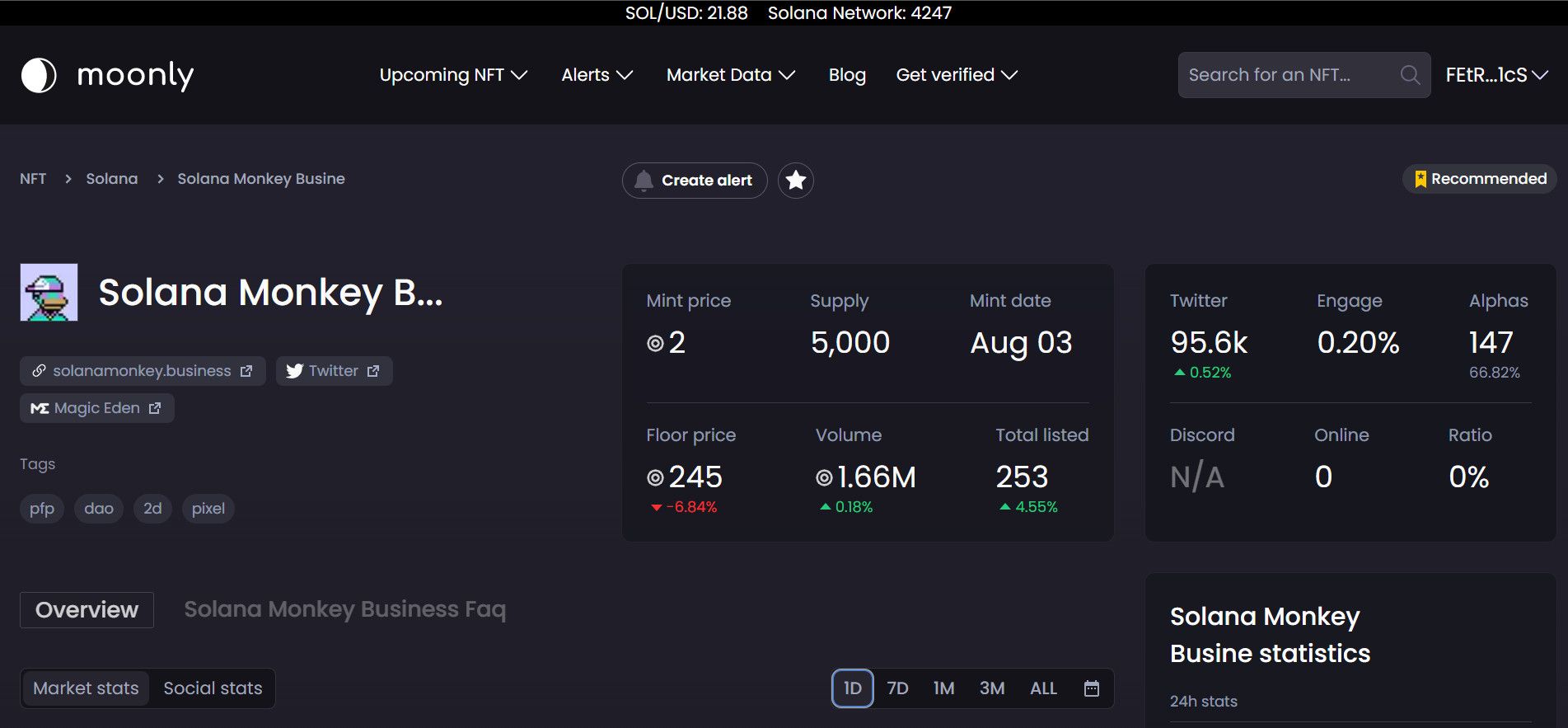The image size is (1568, 728).
Task: Click the link chain icon next to website
Action: (x=39, y=371)
